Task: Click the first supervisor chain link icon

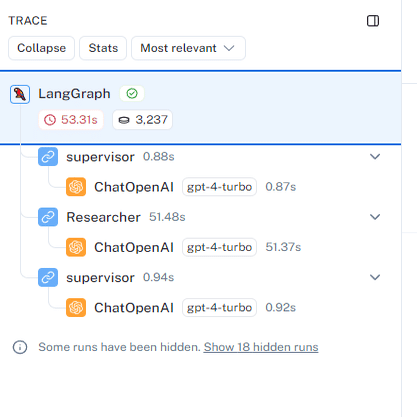Action: (x=48, y=157)
